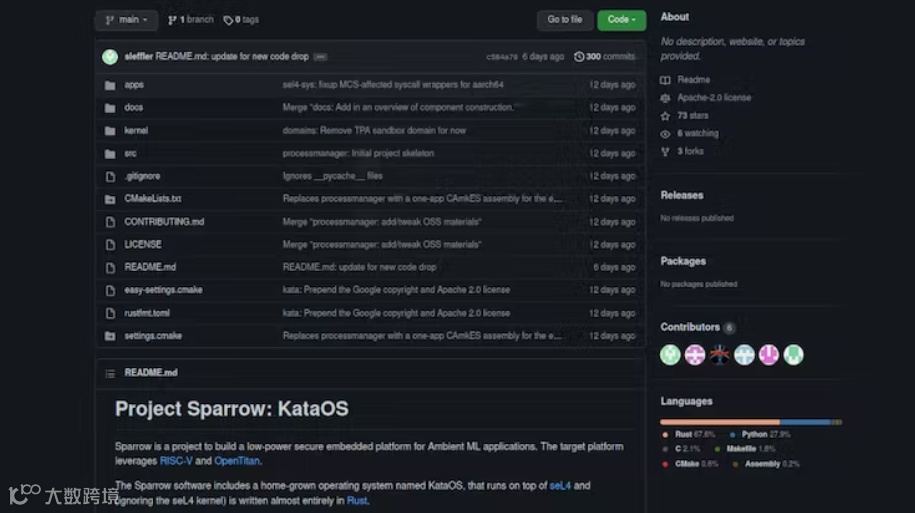Image resolution: width=915 pixels, height=513 pixels.
Task: Click the first contributor avatar
Action: pyautogui.click(x=670, y=355)
